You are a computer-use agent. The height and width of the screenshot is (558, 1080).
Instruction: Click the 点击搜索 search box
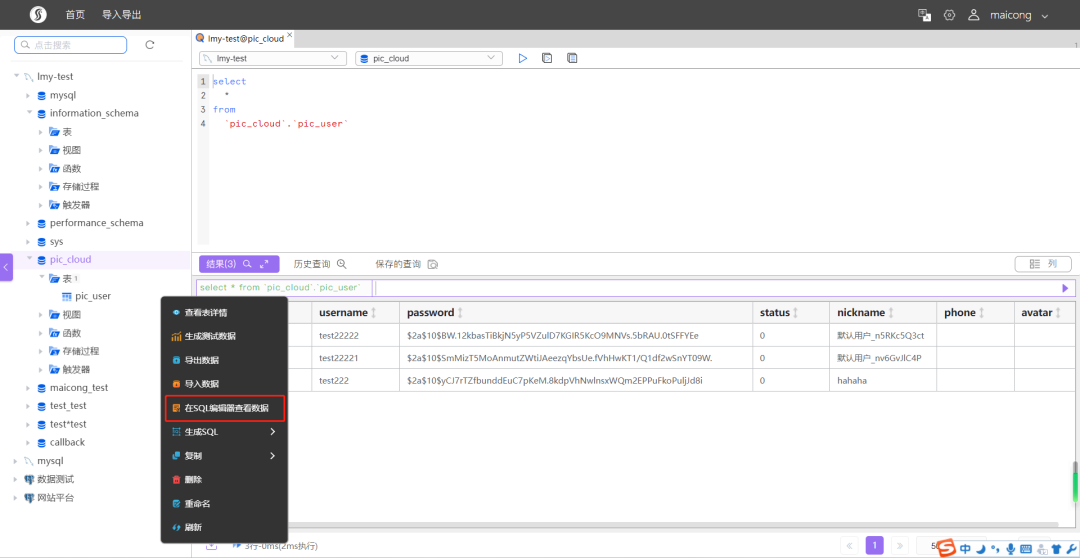(x=70, y=45)
